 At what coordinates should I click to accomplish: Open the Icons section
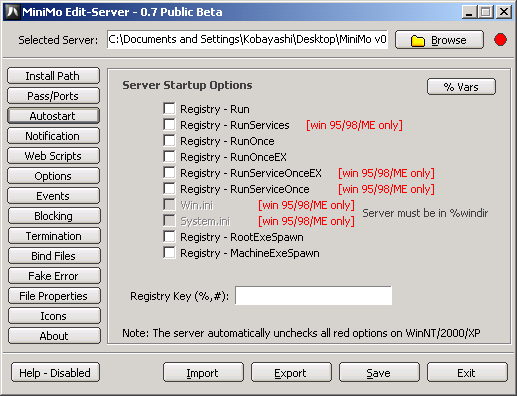54,316
